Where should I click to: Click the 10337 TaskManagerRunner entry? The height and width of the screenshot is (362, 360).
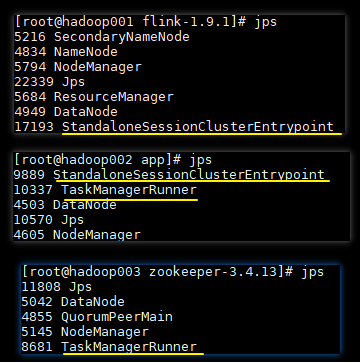coord(105,190)
